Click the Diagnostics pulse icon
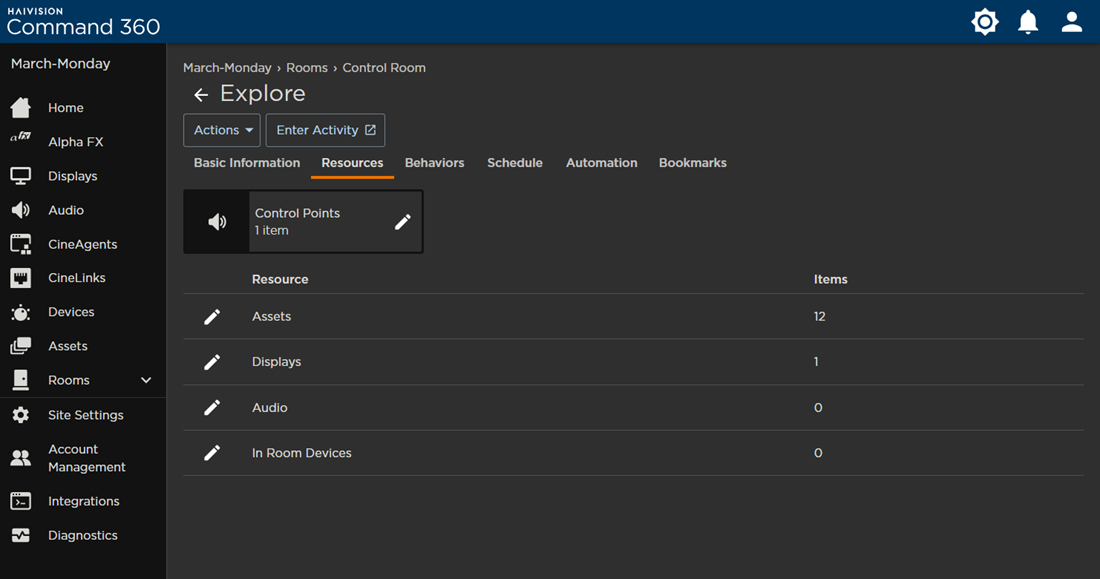Viewport: 1100px width, 579px height. click(x=20, y=535)
